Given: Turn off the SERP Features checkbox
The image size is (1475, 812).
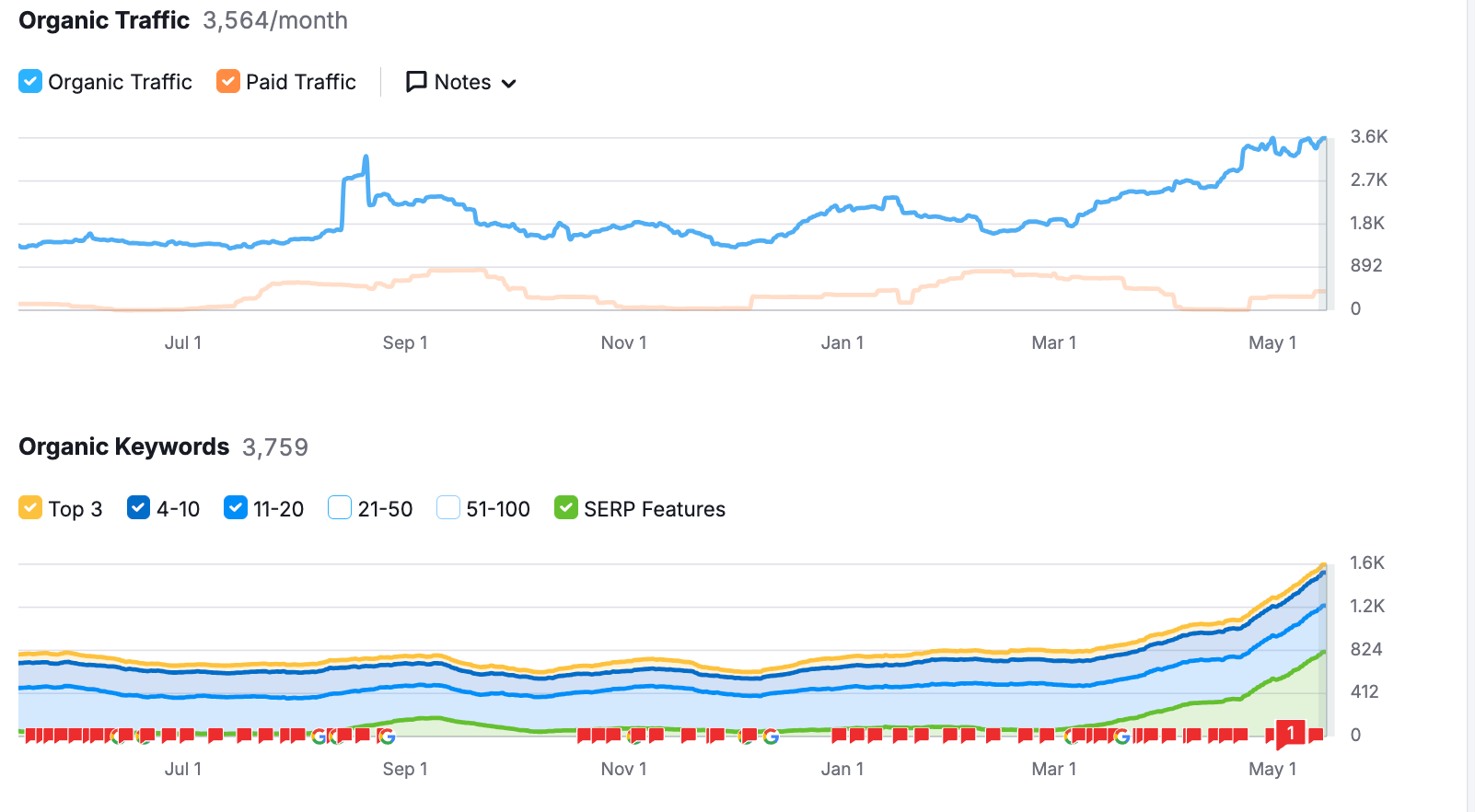Looking at the screenshot, I should point(566,507).
